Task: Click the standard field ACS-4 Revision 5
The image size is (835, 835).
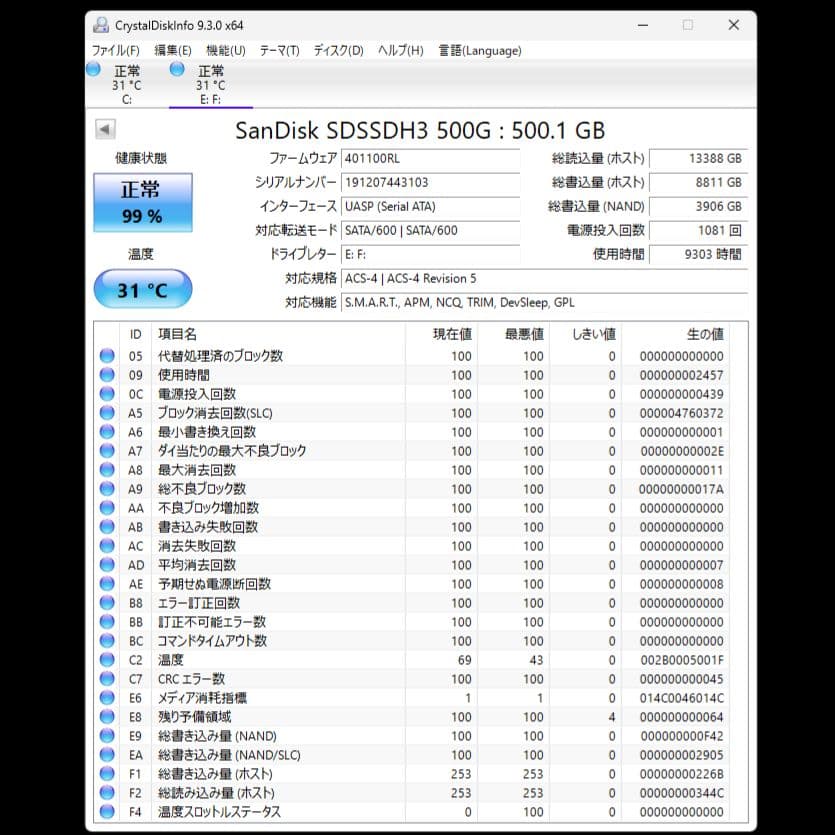Action: pyautogui.click(x=544, y=279)
